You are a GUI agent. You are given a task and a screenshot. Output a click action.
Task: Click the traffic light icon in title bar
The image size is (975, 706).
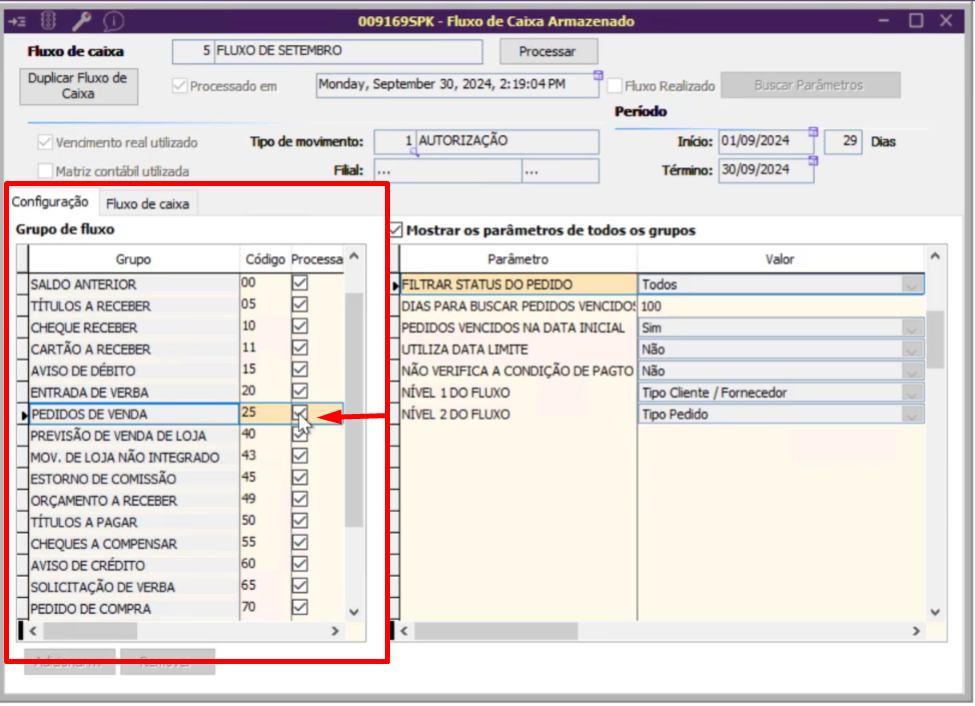(49, 20)
